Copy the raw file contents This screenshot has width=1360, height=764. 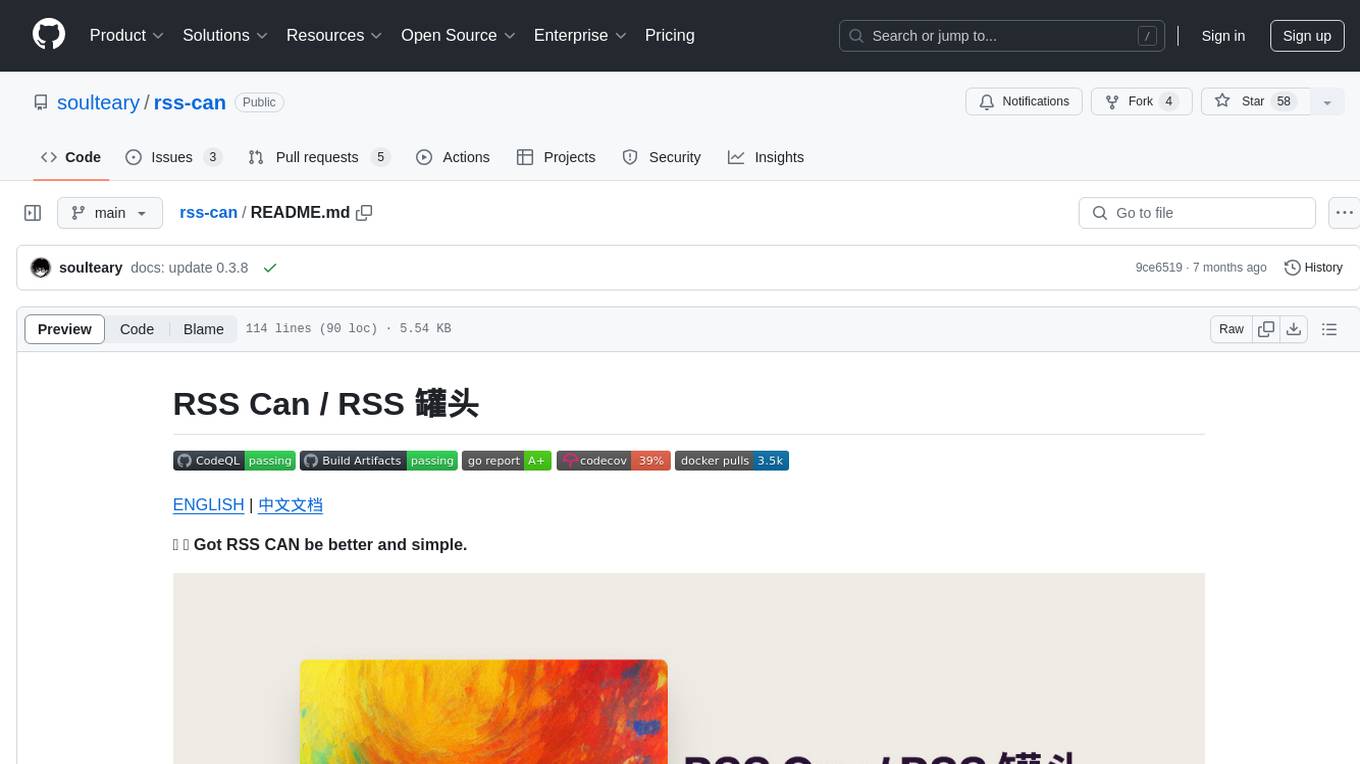pos(1266,329)
